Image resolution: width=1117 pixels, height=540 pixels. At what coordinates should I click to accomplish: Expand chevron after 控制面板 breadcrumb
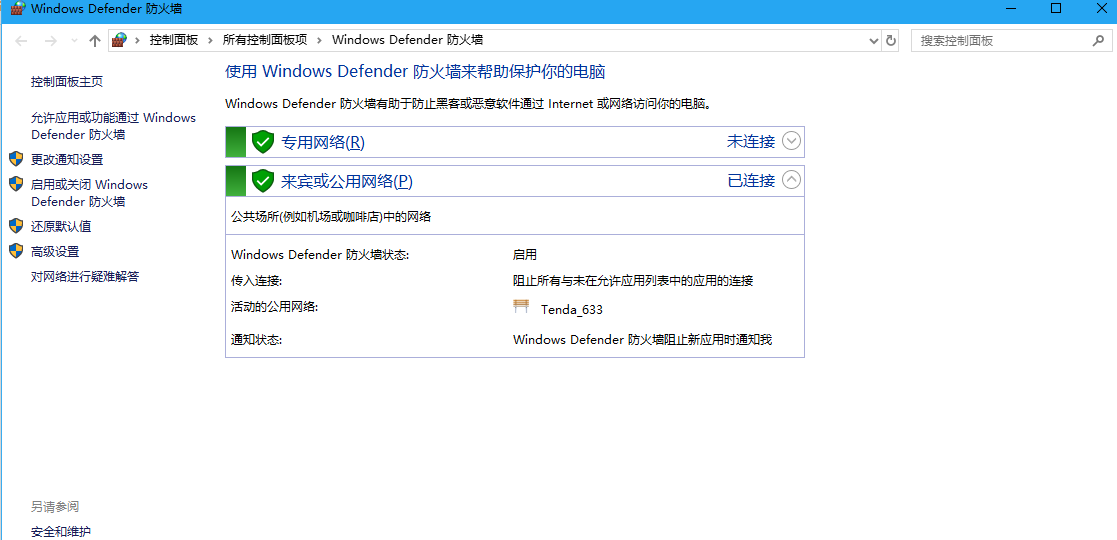(210, 40)
